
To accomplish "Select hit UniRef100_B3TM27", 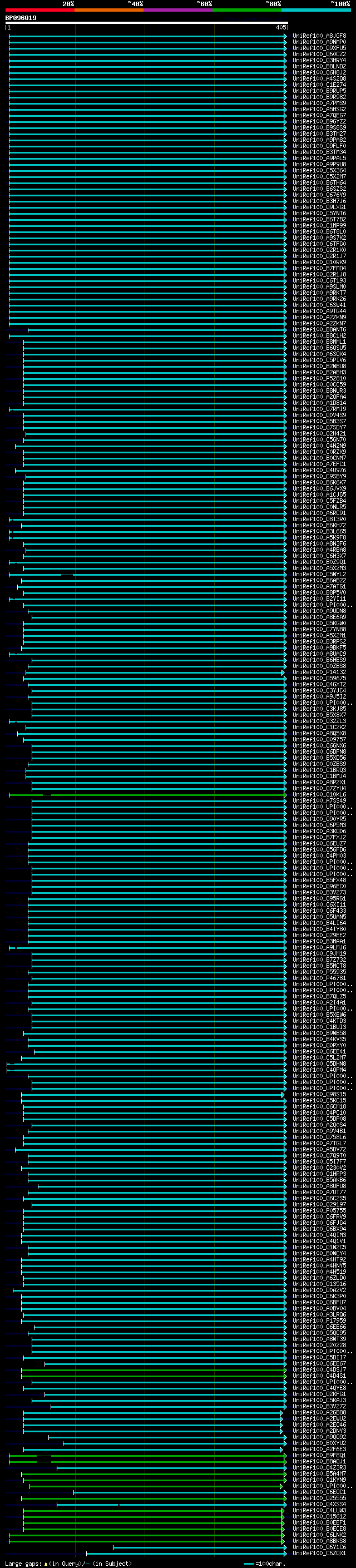I will pyautogui.click(x=319, y=134).
